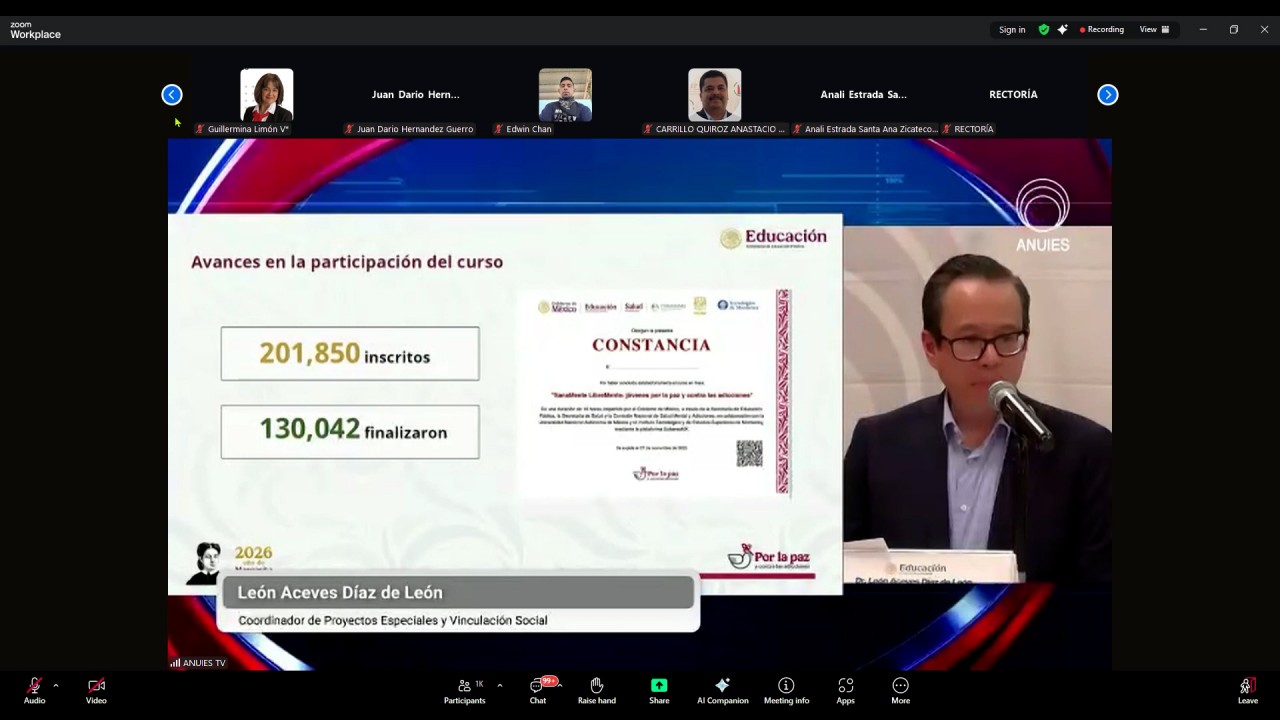The height and width of the screenshot is (720, 1280).
Task: Start camera with the Video button
Action: (x=96, y=690)
